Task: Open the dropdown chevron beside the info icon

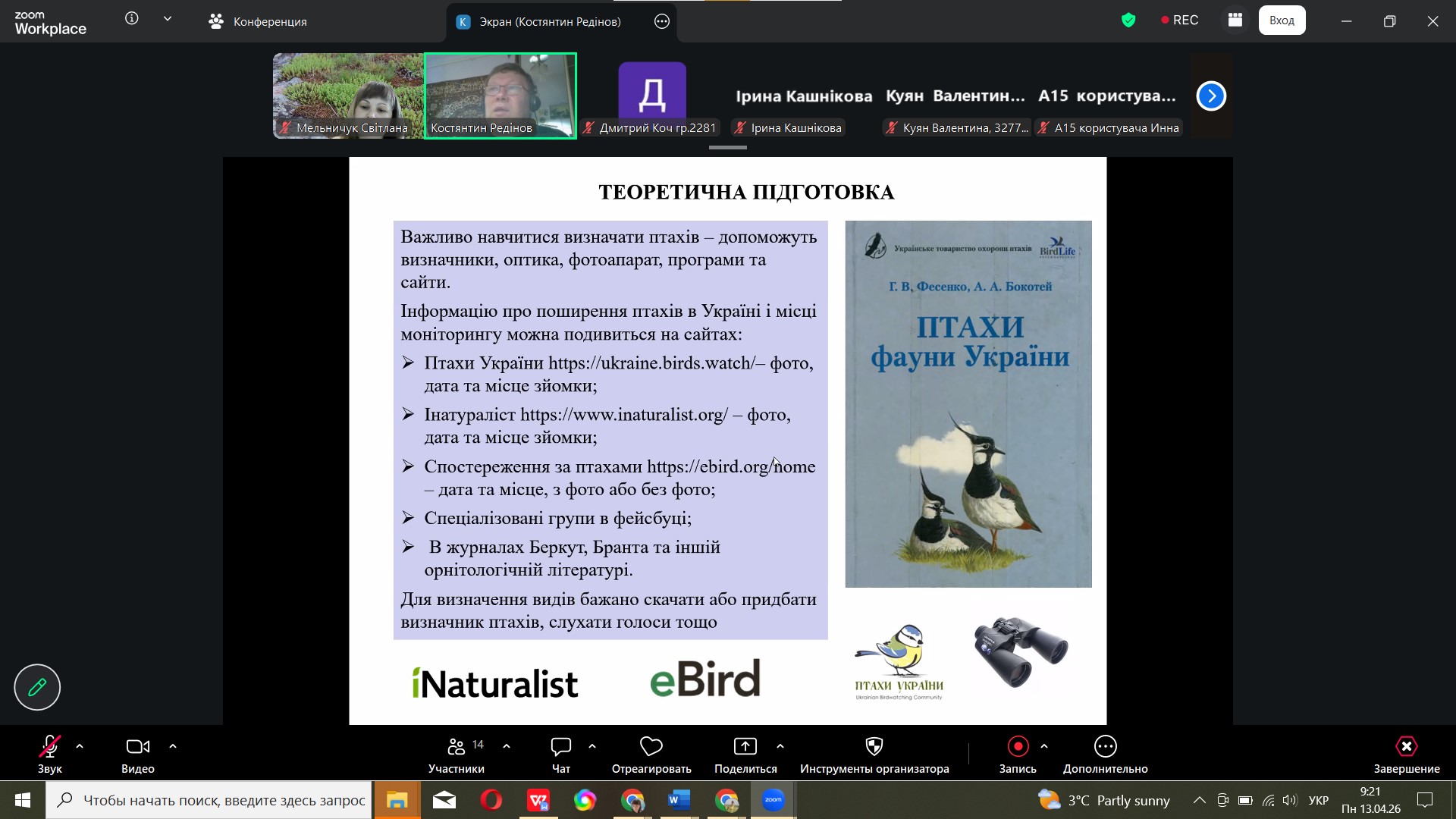Action: [x=168, y=19]
